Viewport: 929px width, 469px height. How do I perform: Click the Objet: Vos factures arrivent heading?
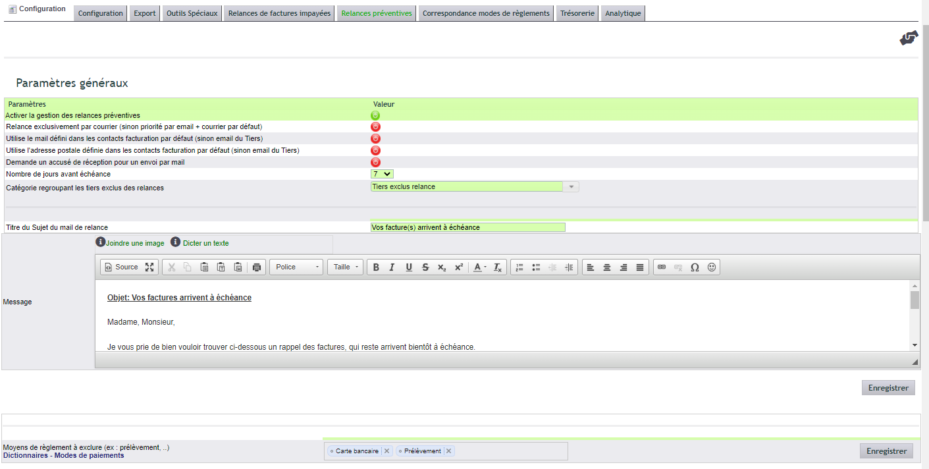click(x=179, y=297)
